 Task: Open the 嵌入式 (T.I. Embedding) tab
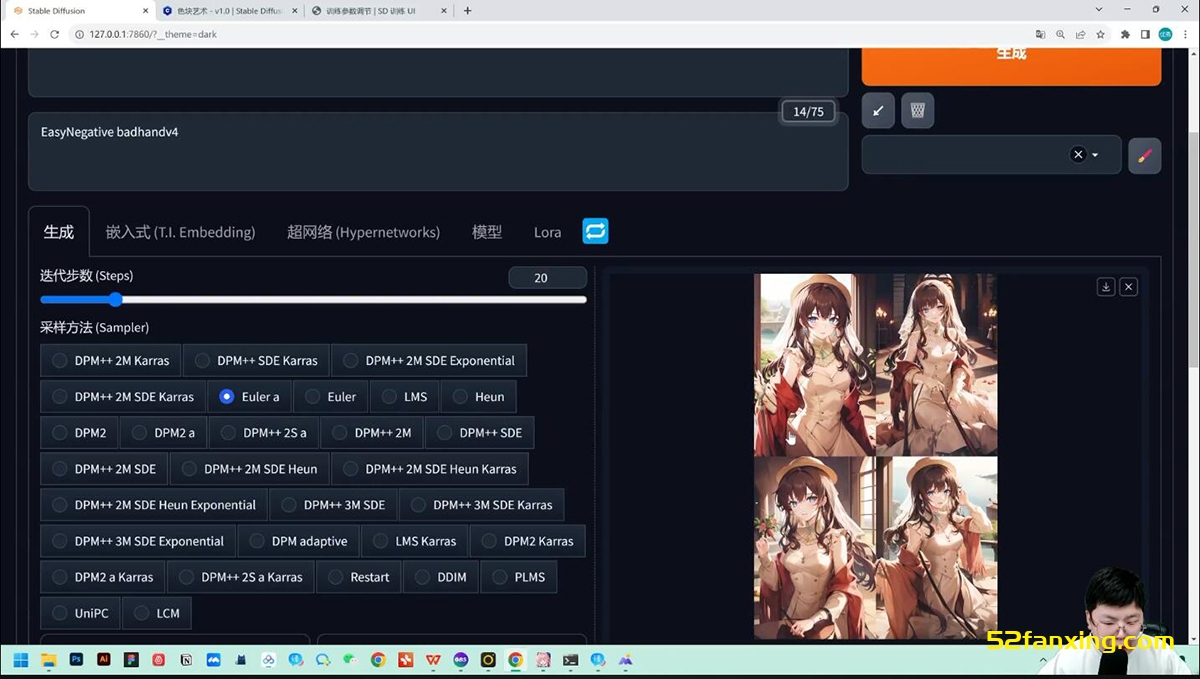[181, 232]
